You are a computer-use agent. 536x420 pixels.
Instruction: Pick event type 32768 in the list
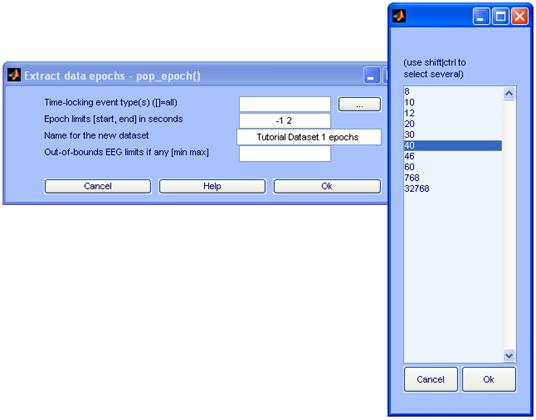click(x=453, y=189)
